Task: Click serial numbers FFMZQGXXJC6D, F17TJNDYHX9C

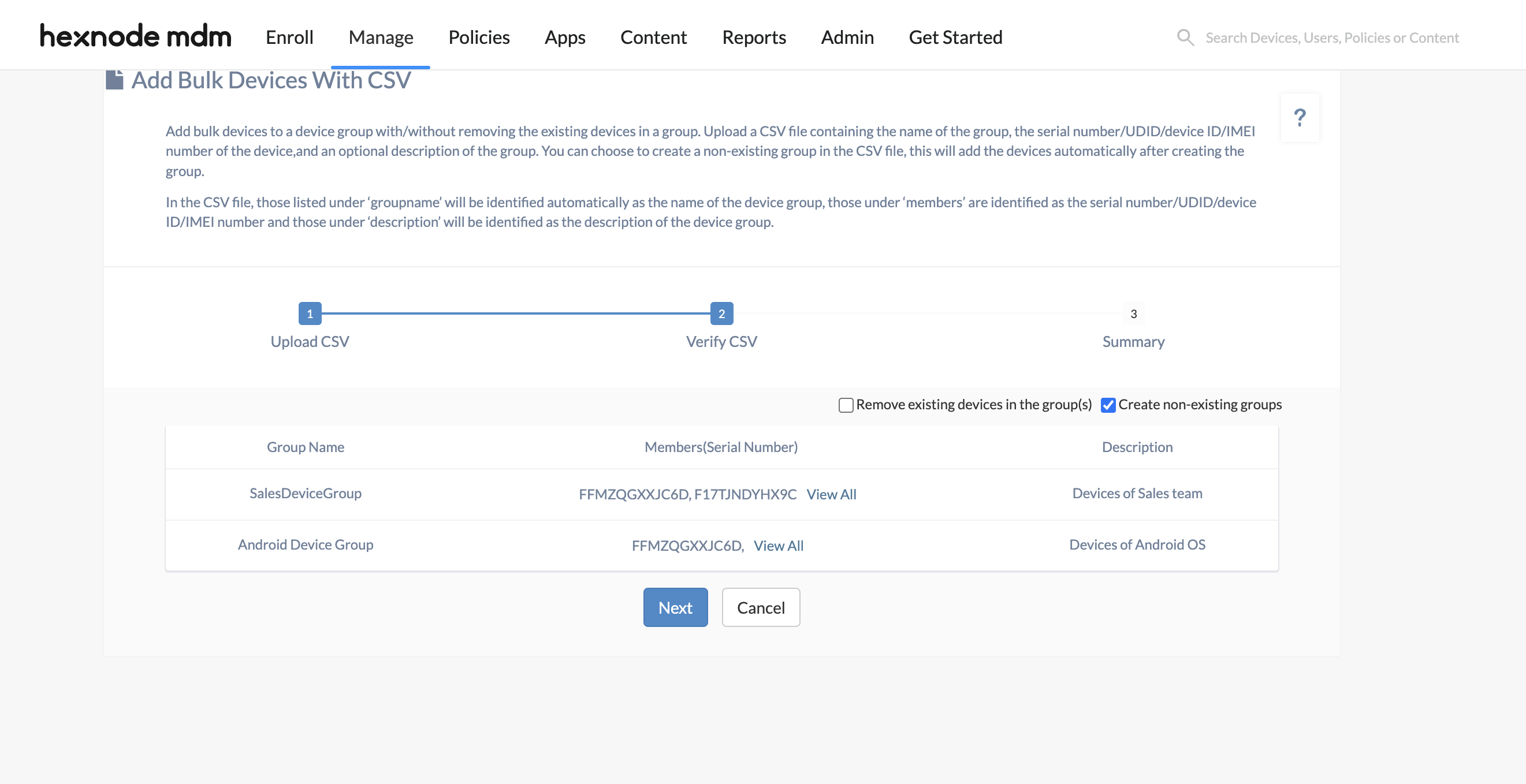Action: tap(687, 494)
